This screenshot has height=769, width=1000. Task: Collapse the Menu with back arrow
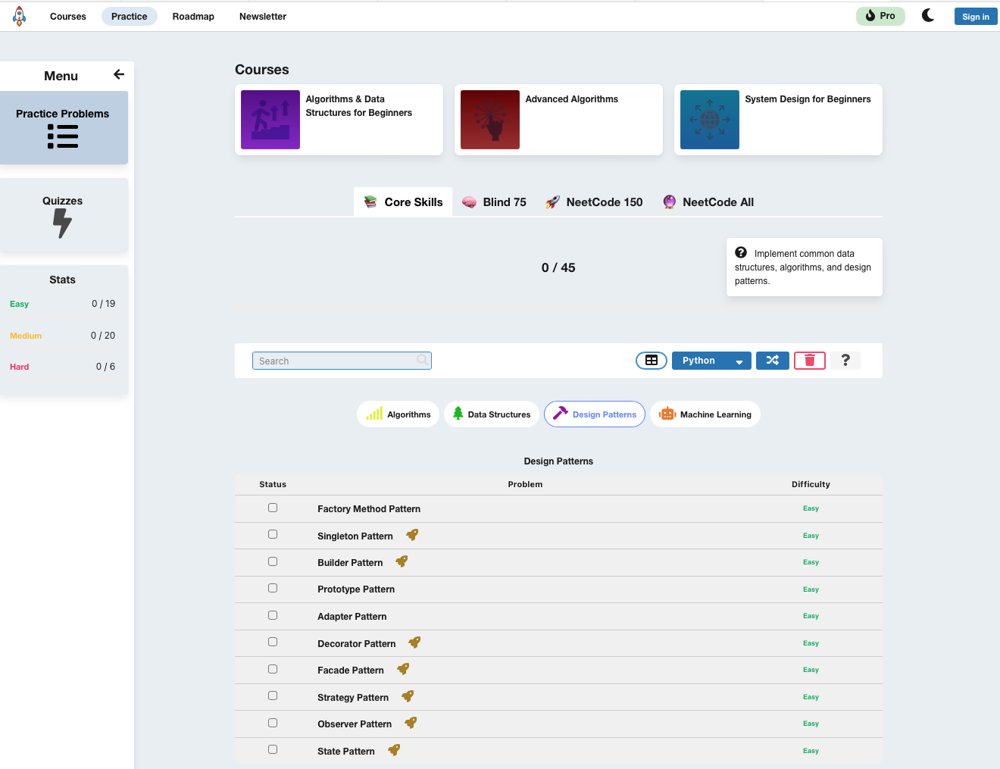pyautogui.click(x=118, y=75)
